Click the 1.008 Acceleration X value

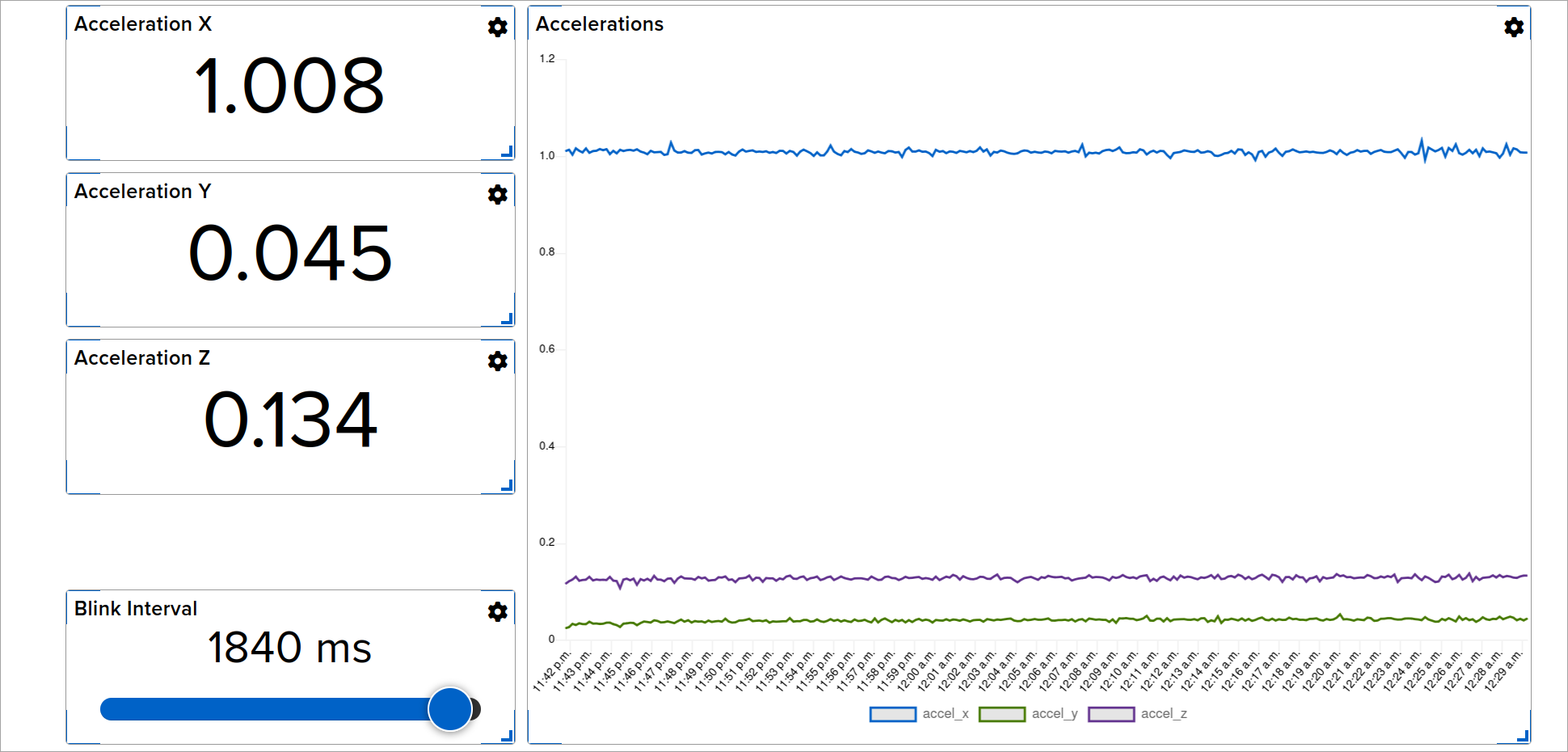289,86
